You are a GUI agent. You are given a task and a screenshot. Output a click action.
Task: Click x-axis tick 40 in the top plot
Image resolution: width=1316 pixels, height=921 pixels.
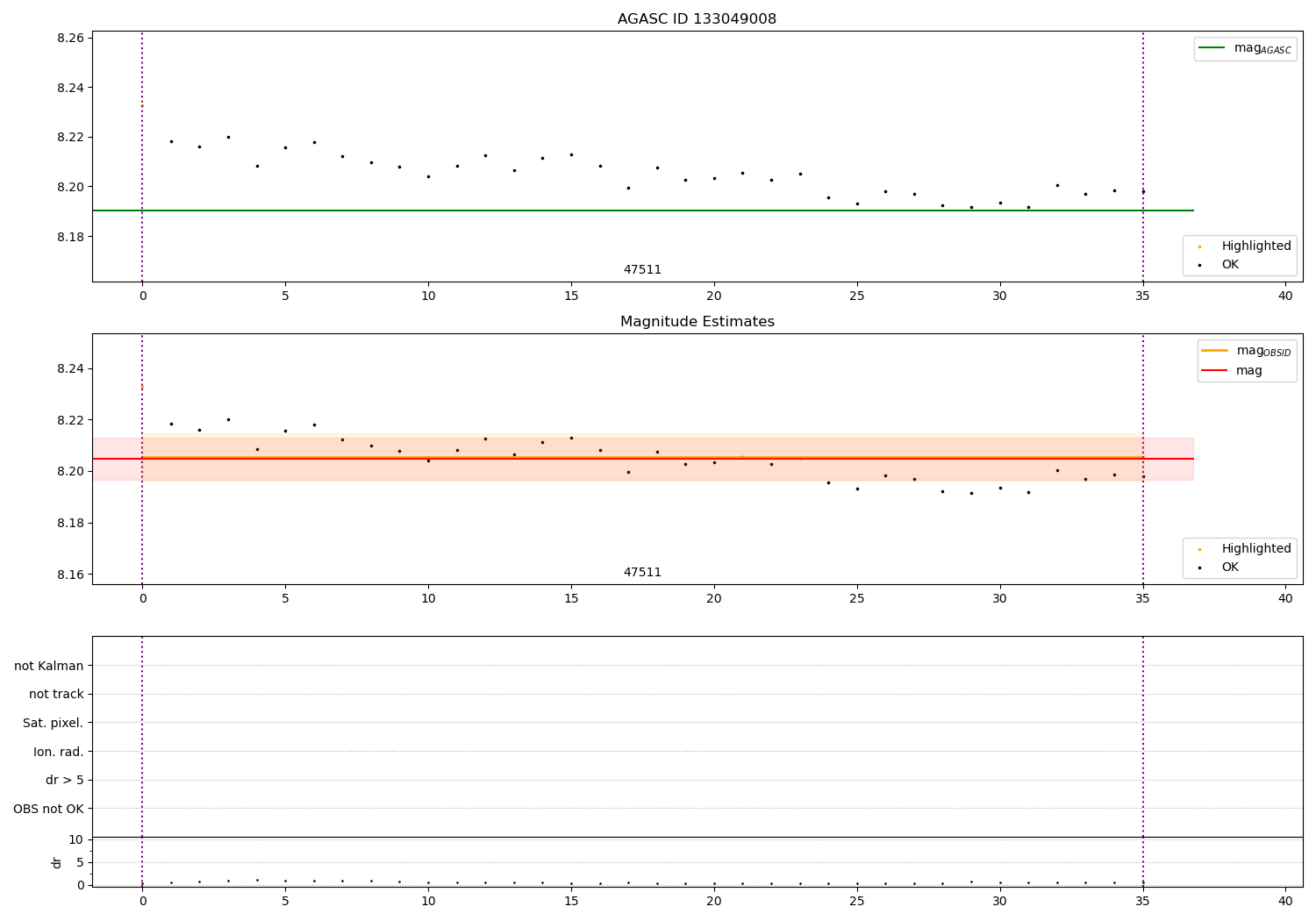tap(1285, 296)
